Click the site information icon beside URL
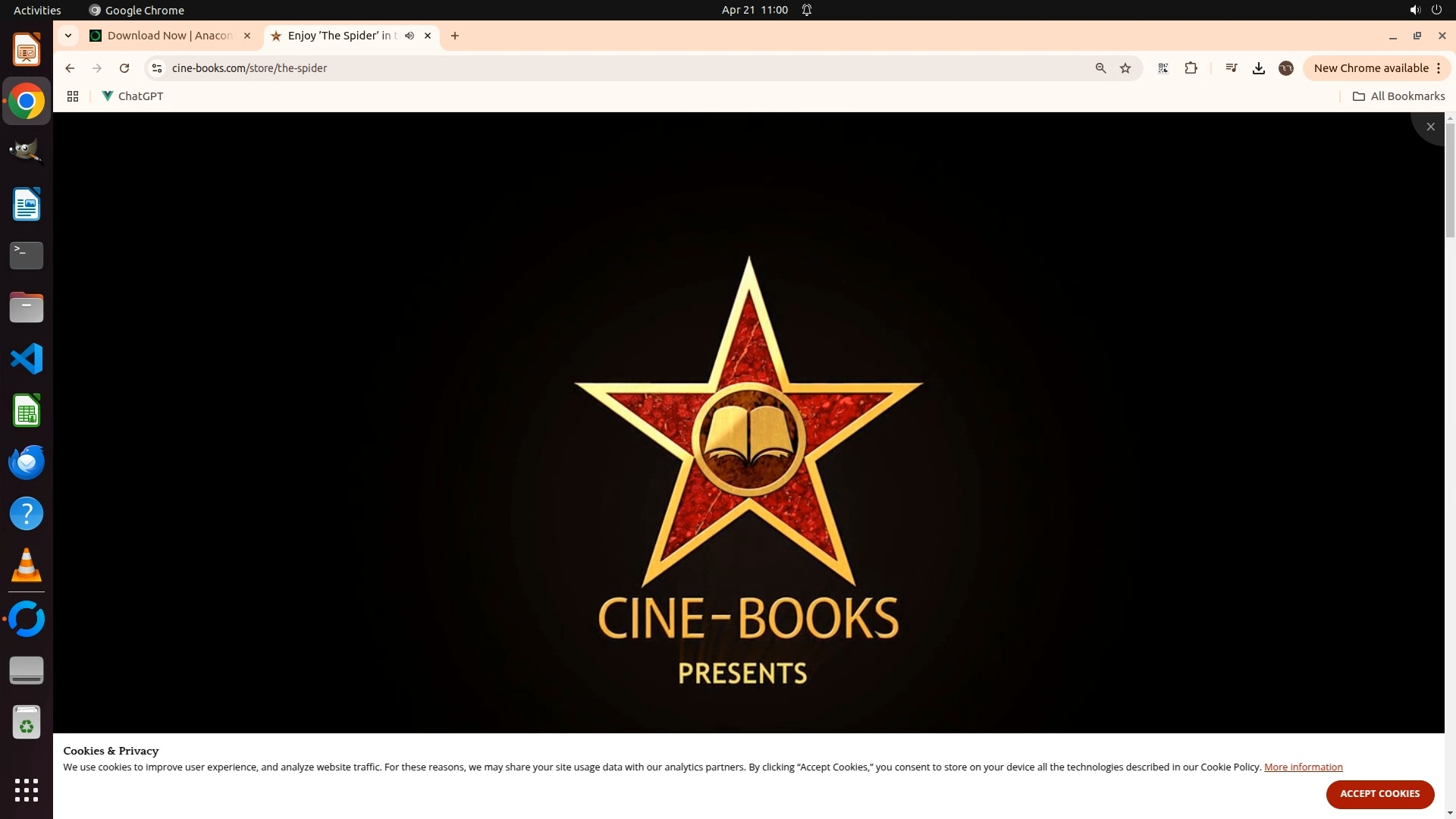 click(157, 68)
